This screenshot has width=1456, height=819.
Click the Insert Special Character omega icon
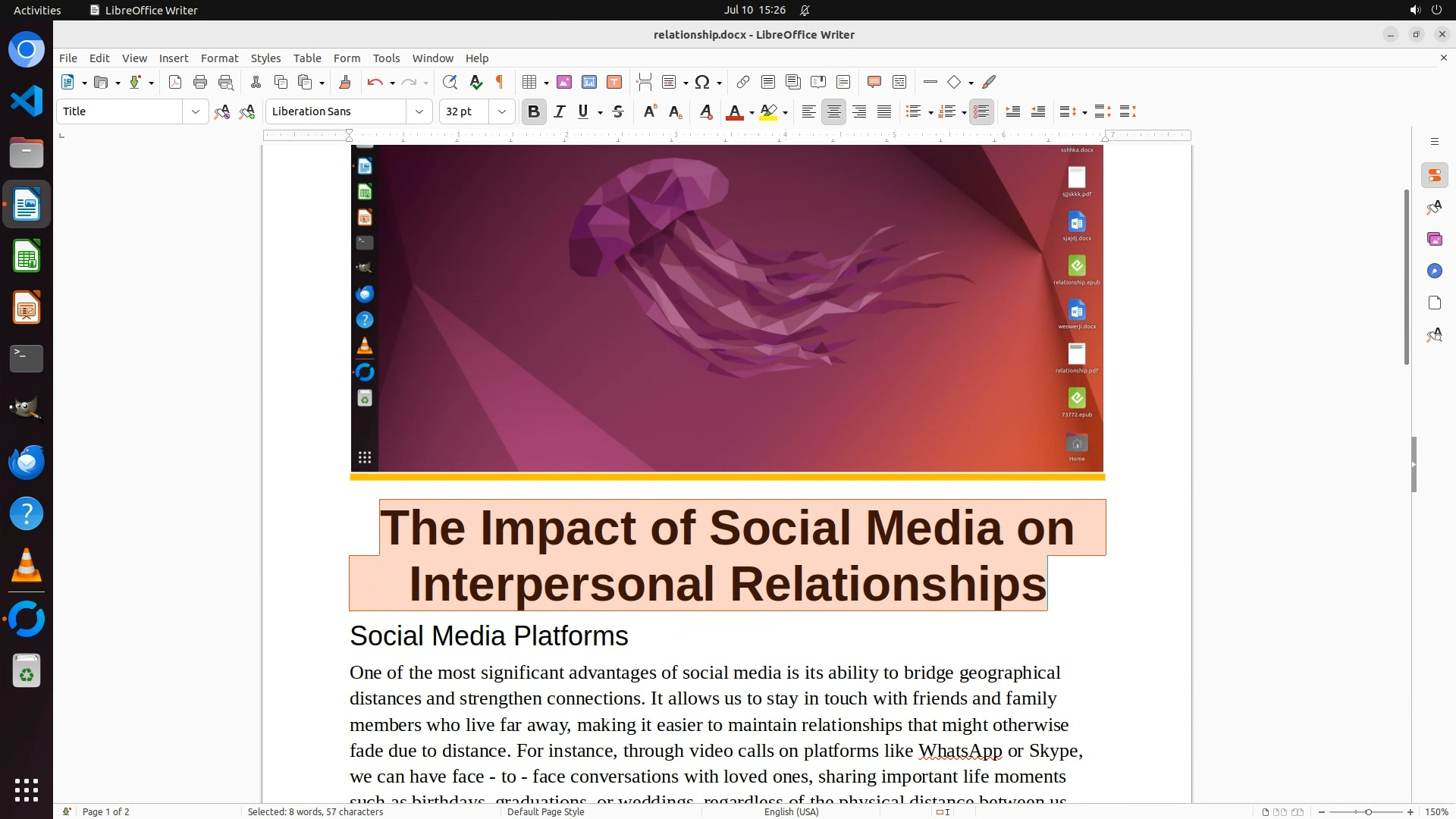(702, 82)
